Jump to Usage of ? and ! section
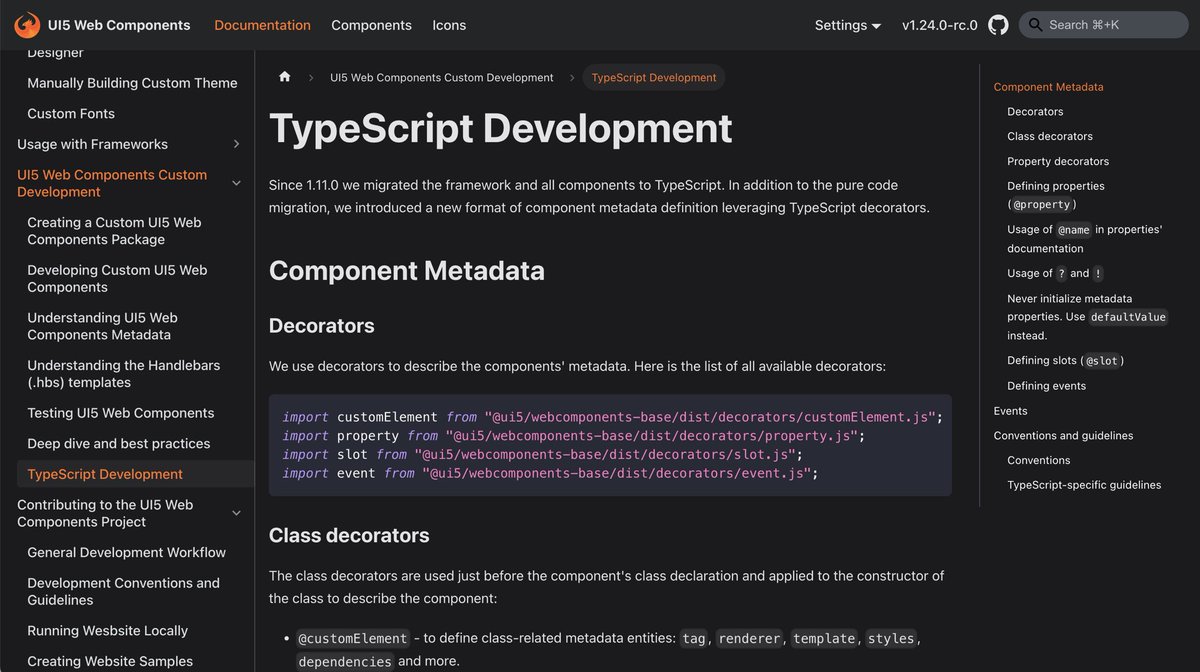Viewport: 1200px width, 672px height. [1055, 273]
